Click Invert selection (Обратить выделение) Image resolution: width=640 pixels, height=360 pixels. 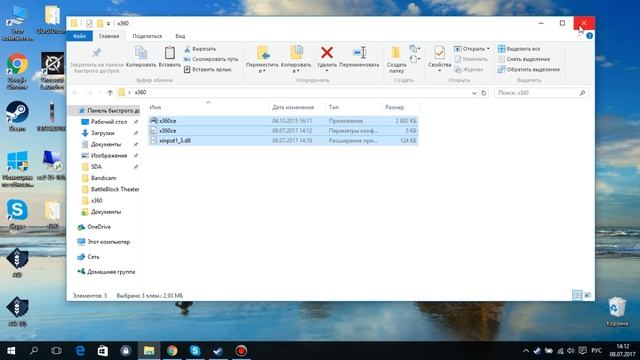529,69
